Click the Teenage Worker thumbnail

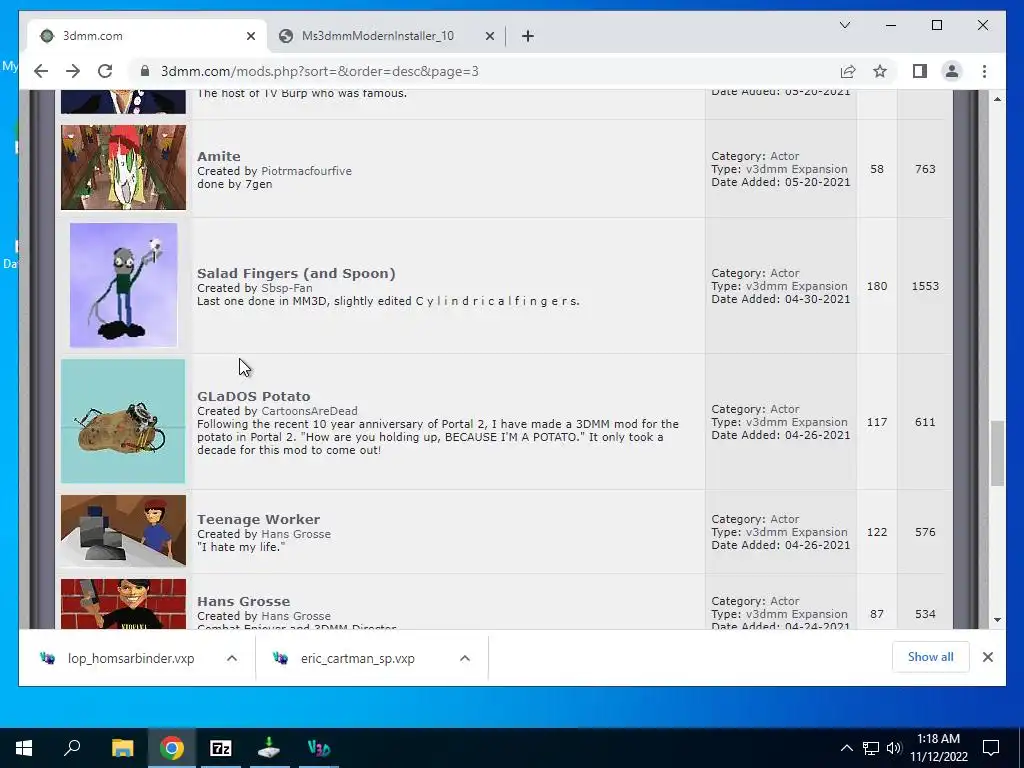pos(123,531)
